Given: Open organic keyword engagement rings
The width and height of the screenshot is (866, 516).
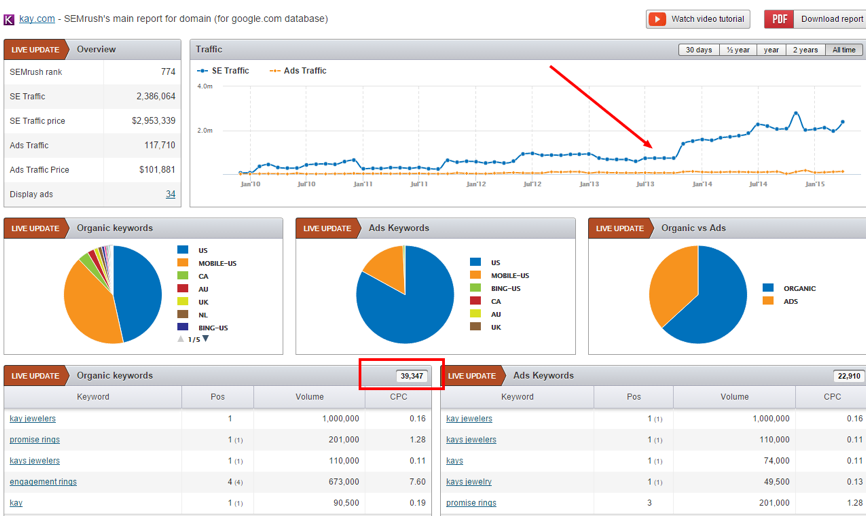Looking at the screenshot, I should (x=43, y=481).
